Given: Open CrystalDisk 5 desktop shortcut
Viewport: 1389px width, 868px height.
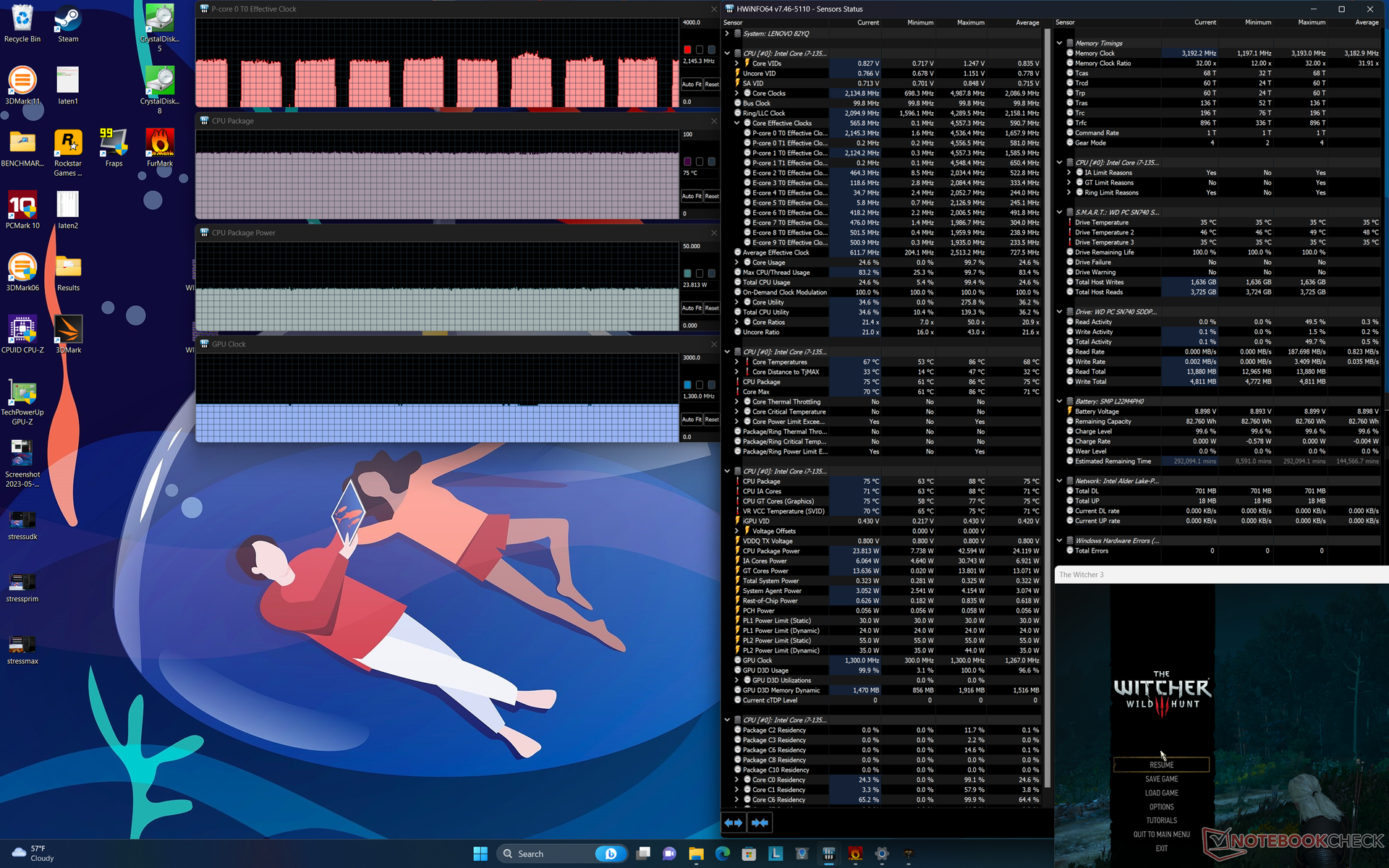Looking at the screenshot, I should click(160, 29).
